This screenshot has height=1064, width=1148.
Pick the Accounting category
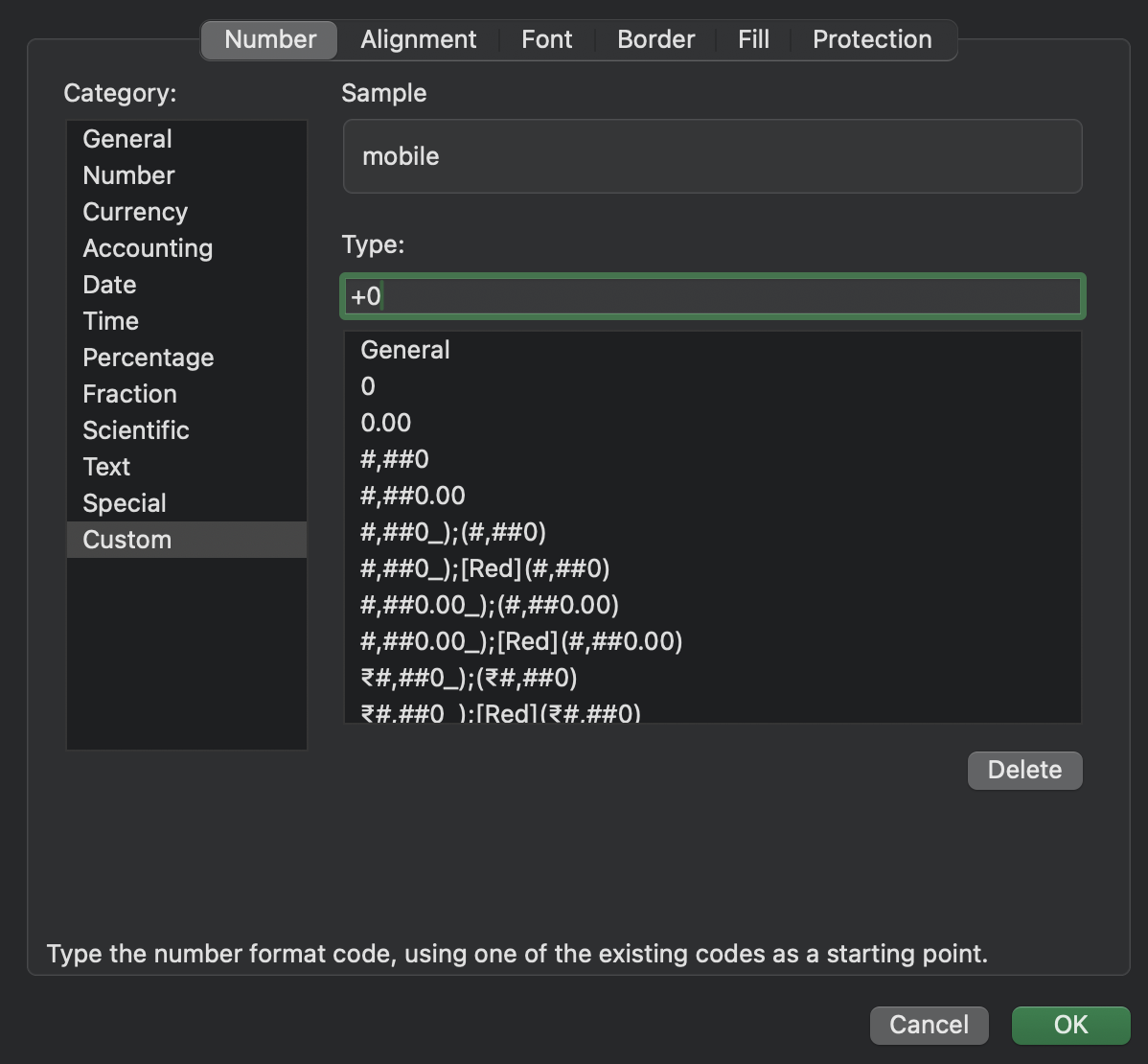coord(148,248)
